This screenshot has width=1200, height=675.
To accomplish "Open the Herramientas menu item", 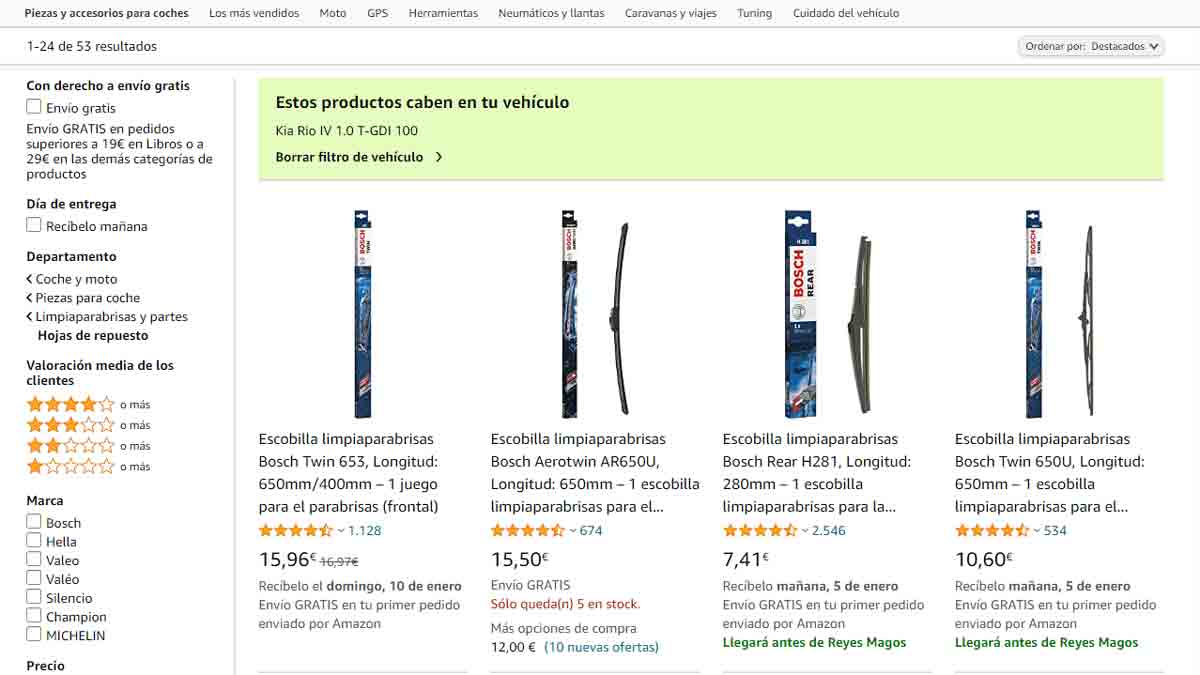I will coord(443,13).
